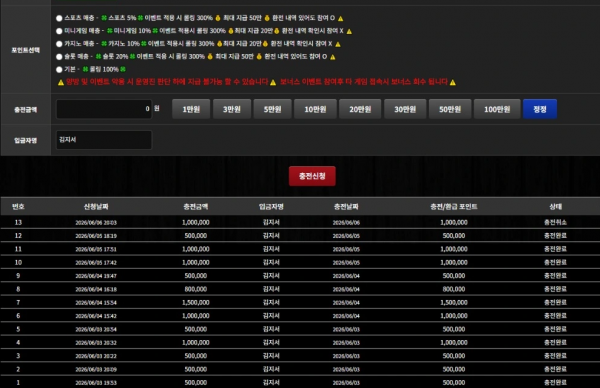The width and height of the screenshot is (600, 388).
Task: Click the 입금자명 column header in the table
Action: point(271,207)
